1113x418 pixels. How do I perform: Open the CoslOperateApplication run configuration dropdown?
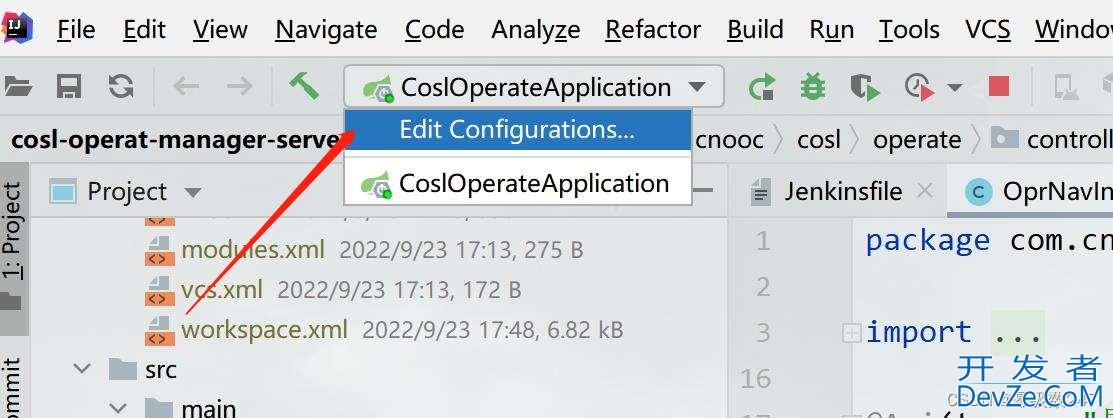click(534, 87)
